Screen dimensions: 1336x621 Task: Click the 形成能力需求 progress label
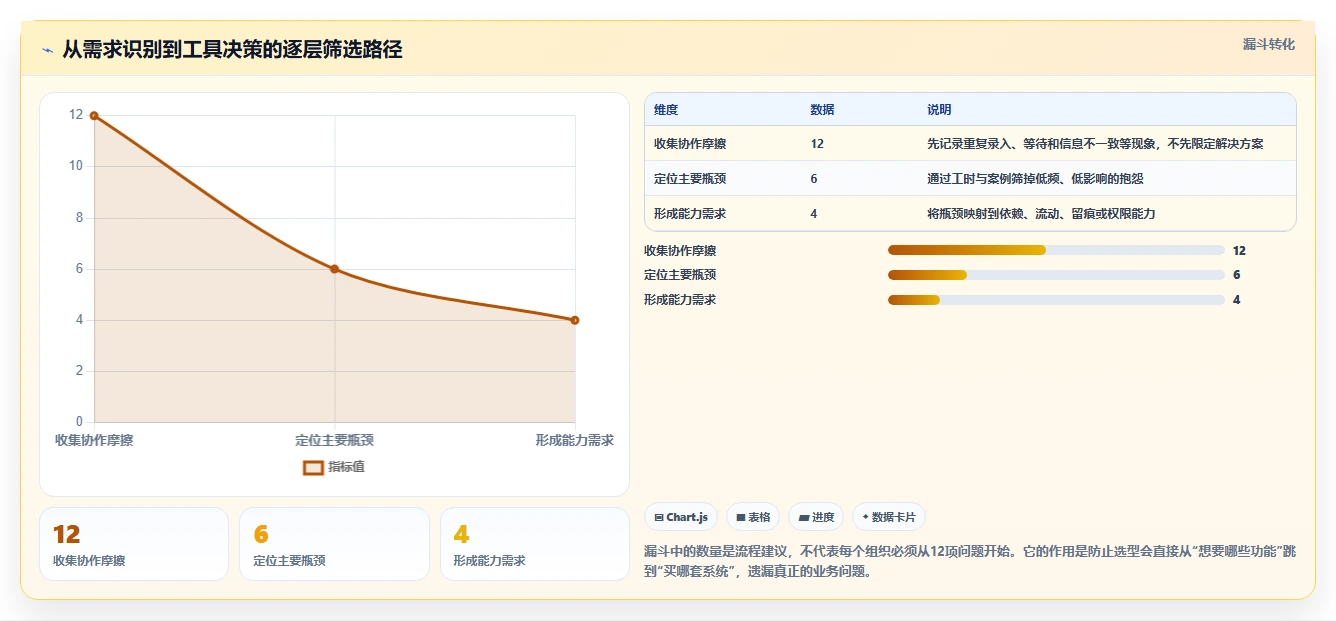[680, 300]
